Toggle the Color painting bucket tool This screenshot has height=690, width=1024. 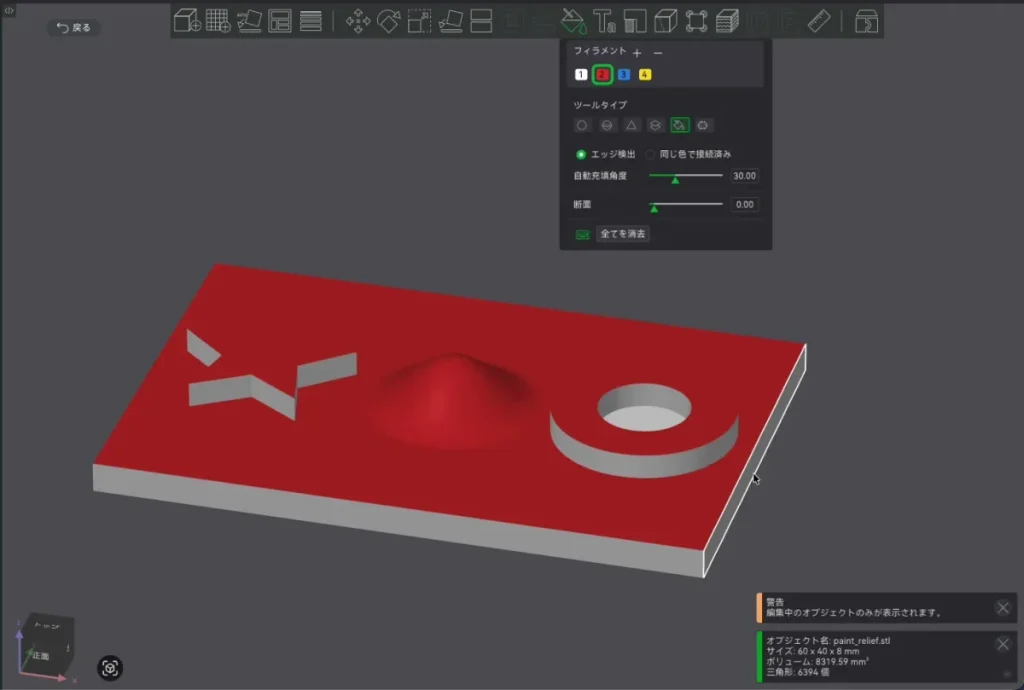[x=573, y=21]
